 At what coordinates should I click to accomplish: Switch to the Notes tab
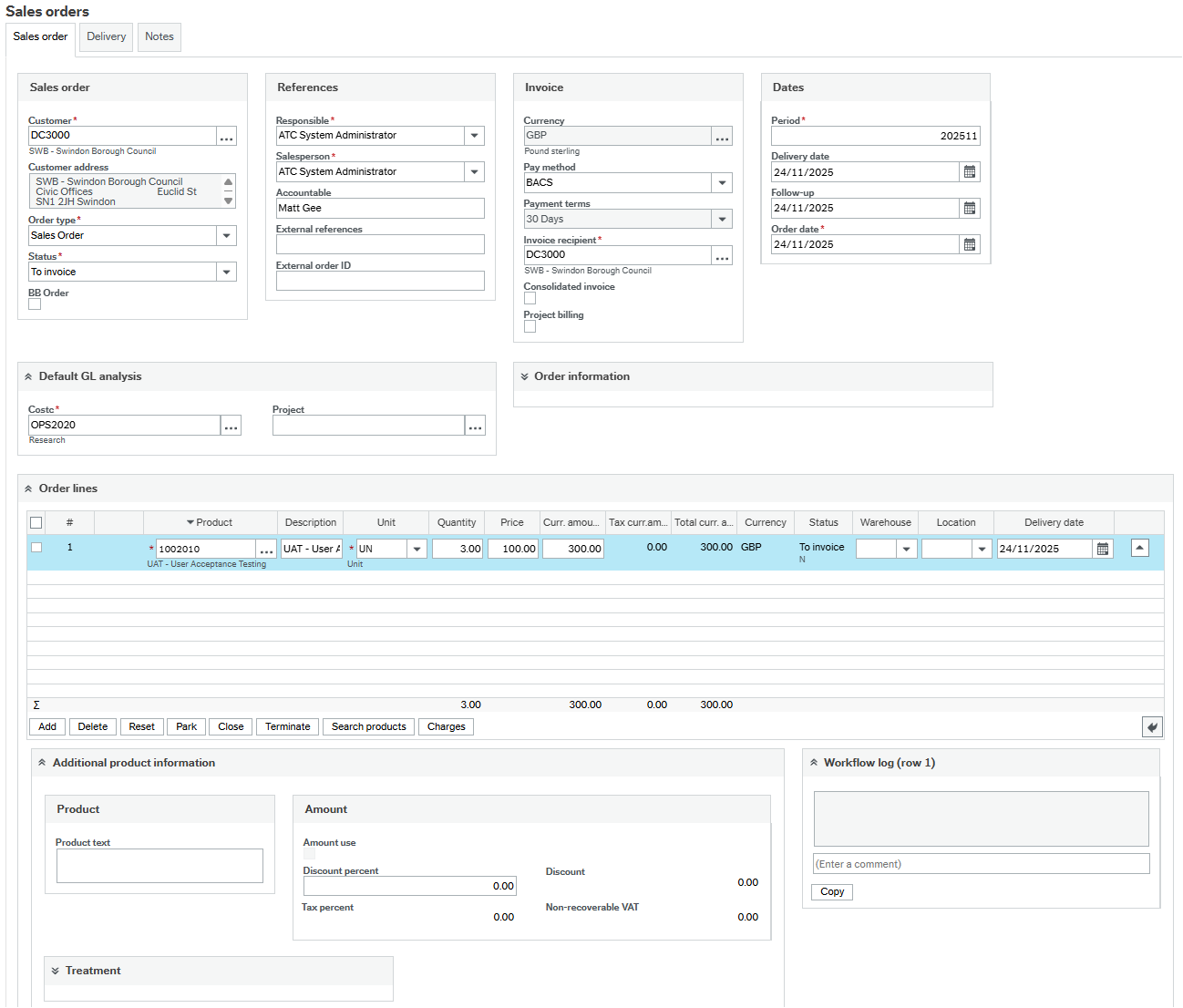pyautogui.click(x=159, y=37)
